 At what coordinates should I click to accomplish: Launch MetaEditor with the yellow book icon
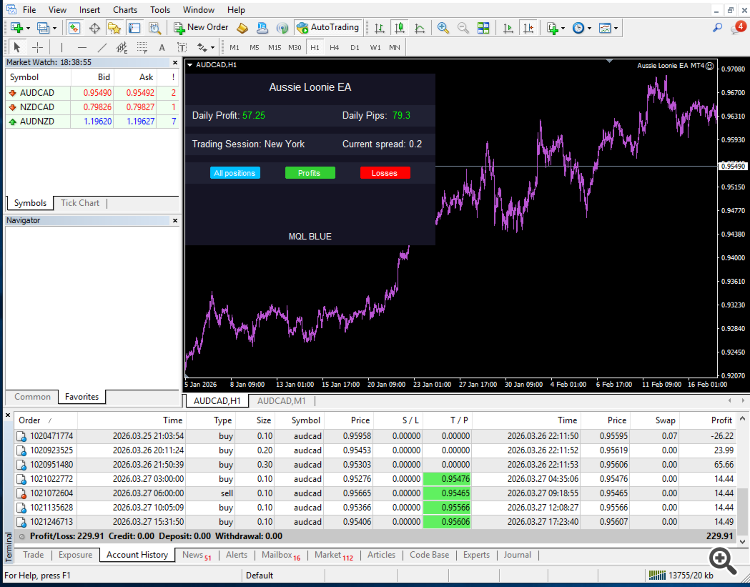tap(243, 28)
